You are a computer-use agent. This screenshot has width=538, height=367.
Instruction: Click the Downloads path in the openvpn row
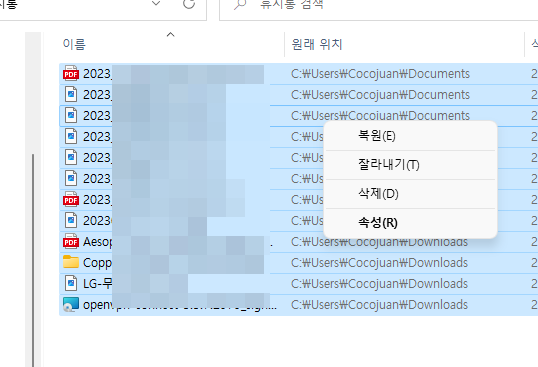coord(379,305)
